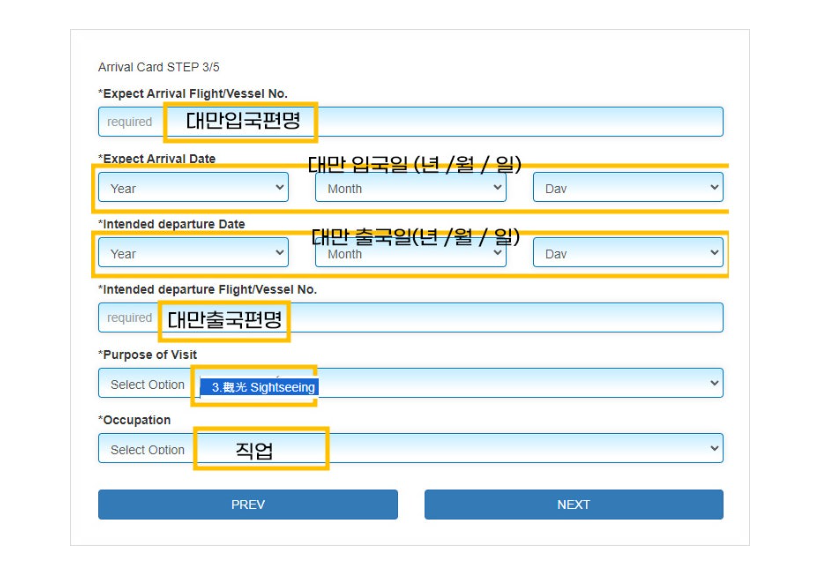Image resolution: width=836 pixels, height=565 pixels.
Task: Open the Intended departure Date Year dropdown
Action: 193,252
